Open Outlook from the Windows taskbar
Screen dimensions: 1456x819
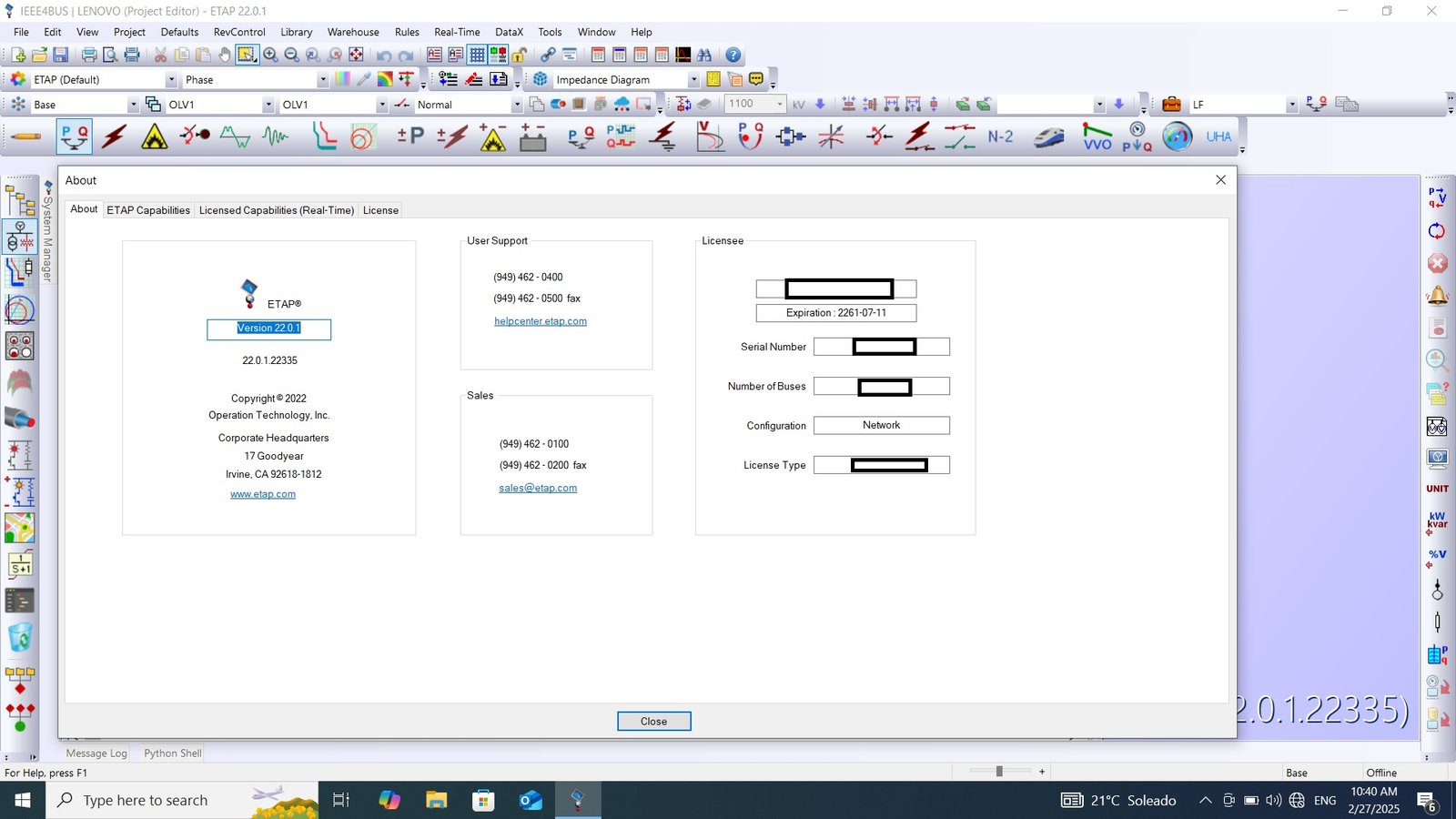531,801
